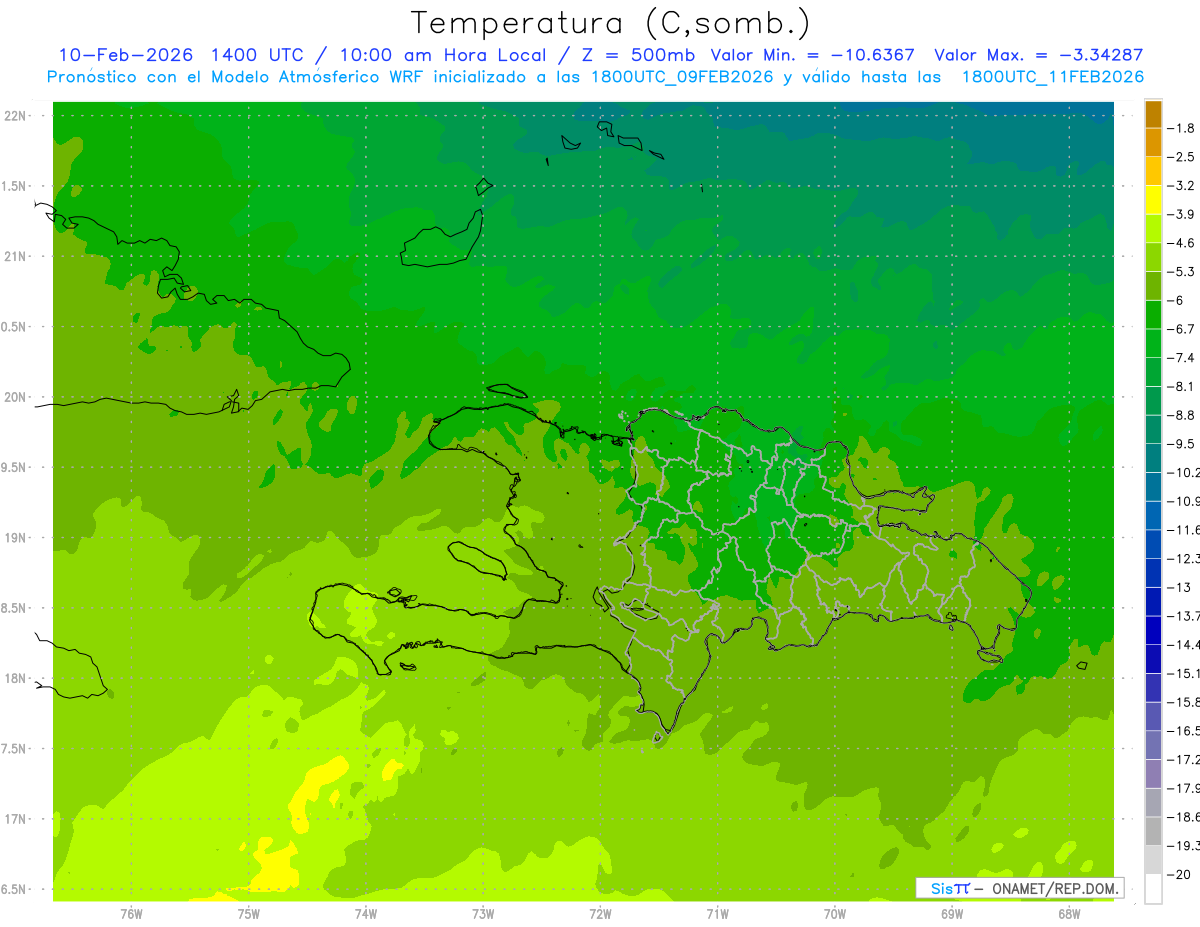
Task: Click the "76W" longitude axis label
Action: point(131,914)
